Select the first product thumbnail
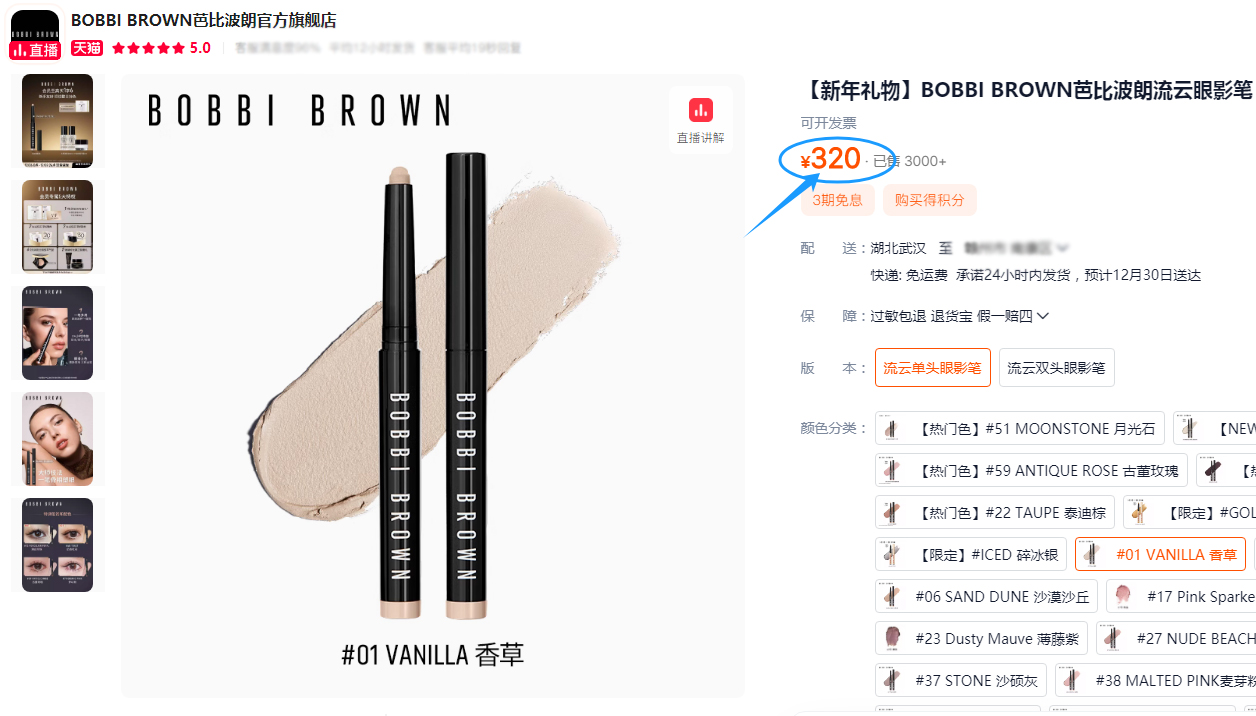The image size is (1256, 716). tap(58, 121)
